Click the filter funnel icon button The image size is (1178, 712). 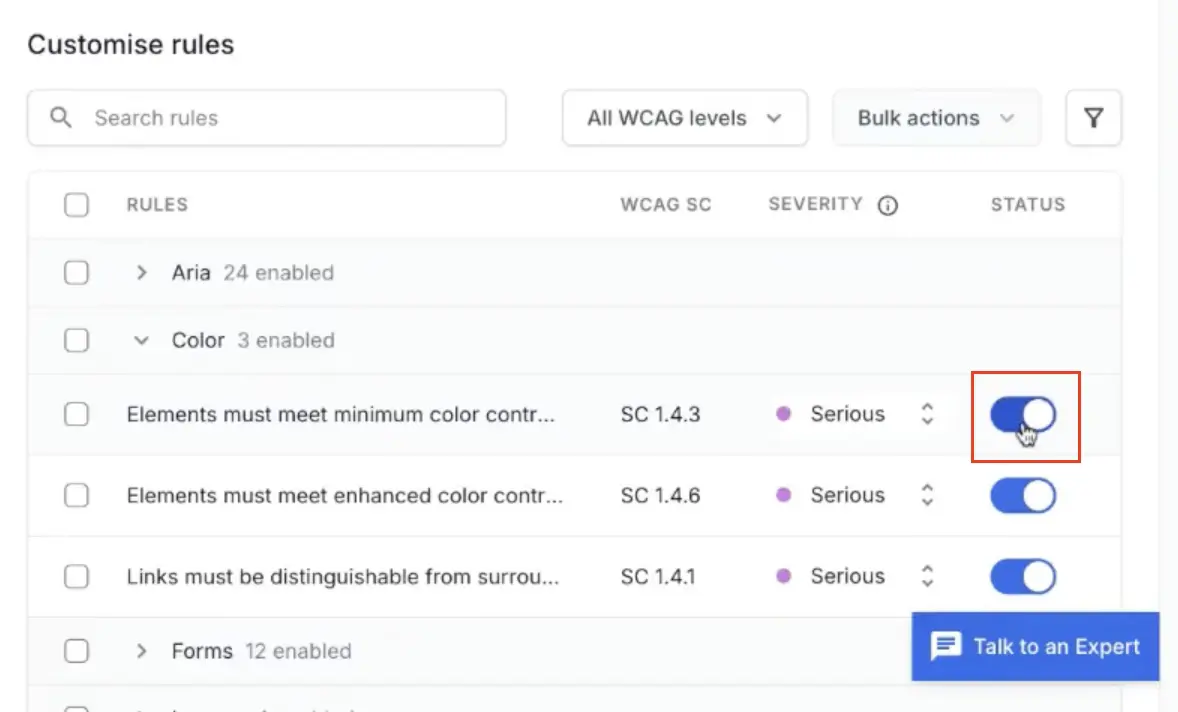(1093, 118)
